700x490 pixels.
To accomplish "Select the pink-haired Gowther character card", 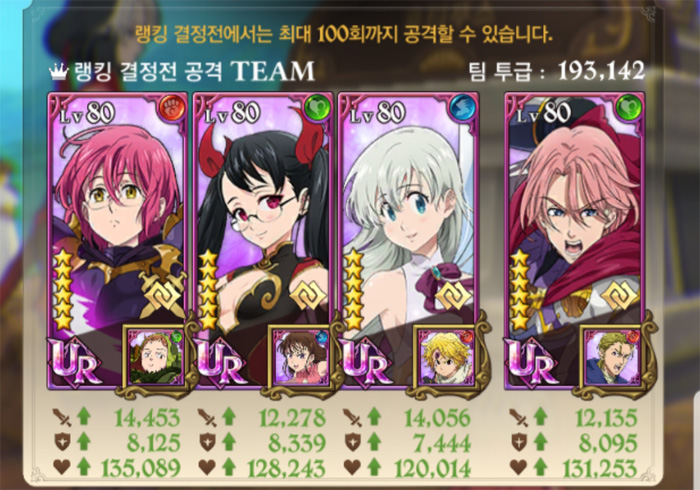I will coord(118,240).
